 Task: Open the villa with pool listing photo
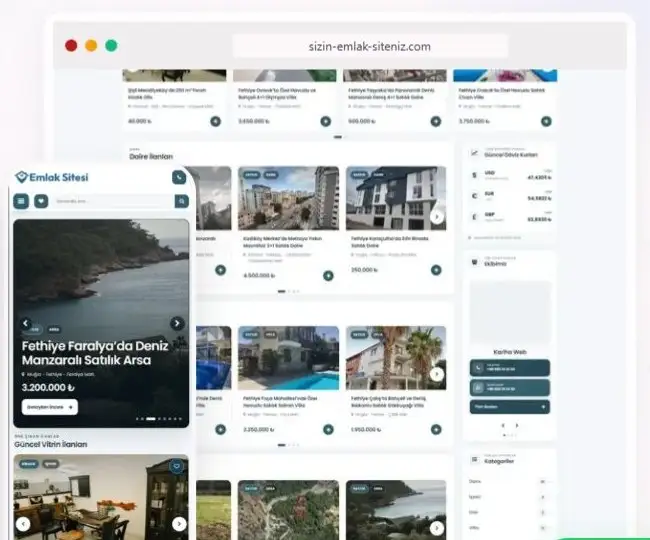[x=289, y=358]
